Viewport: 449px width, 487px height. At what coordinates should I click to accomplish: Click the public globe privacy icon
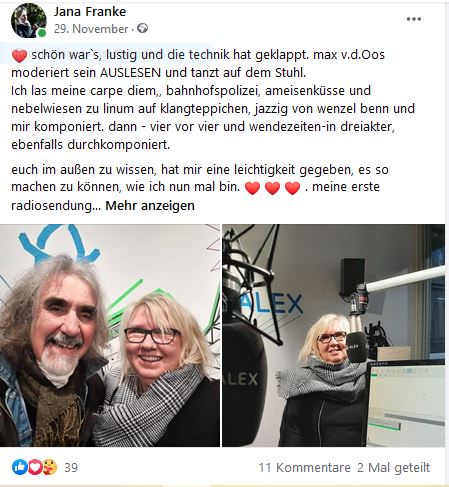pos(142,29)
